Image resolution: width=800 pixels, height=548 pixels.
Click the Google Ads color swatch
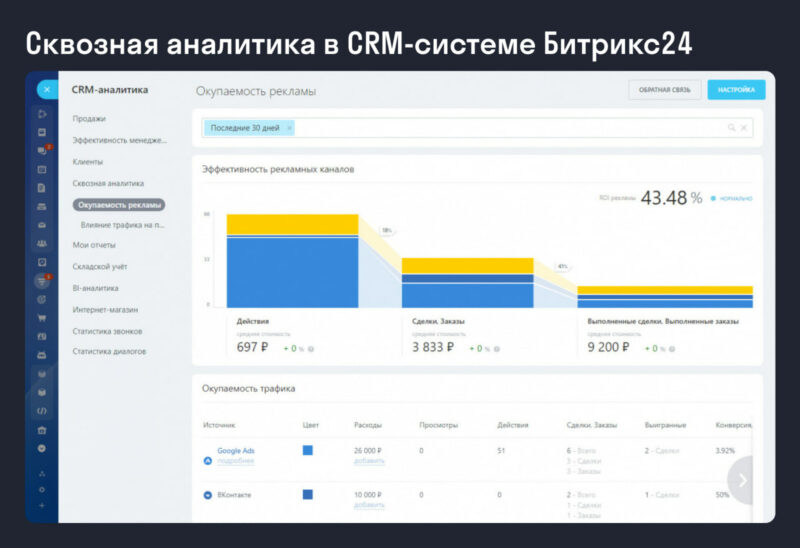(x=308, y=450)
